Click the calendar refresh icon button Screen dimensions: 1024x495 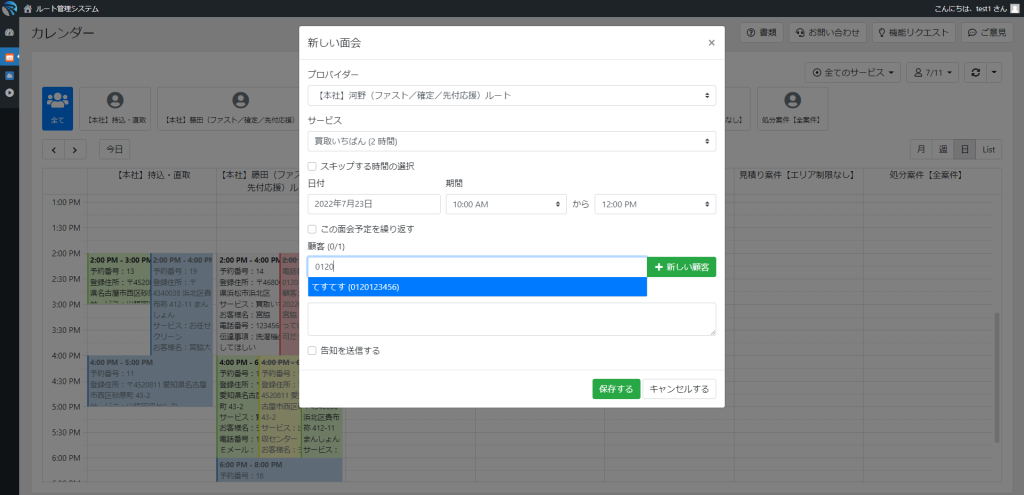click(x=975, y=73)
